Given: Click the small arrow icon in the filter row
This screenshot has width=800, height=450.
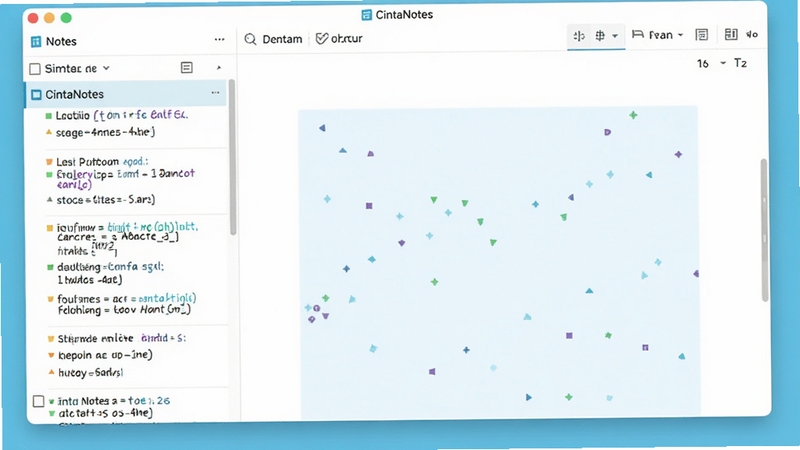Looking at the screenshot, I should (219, 67).
